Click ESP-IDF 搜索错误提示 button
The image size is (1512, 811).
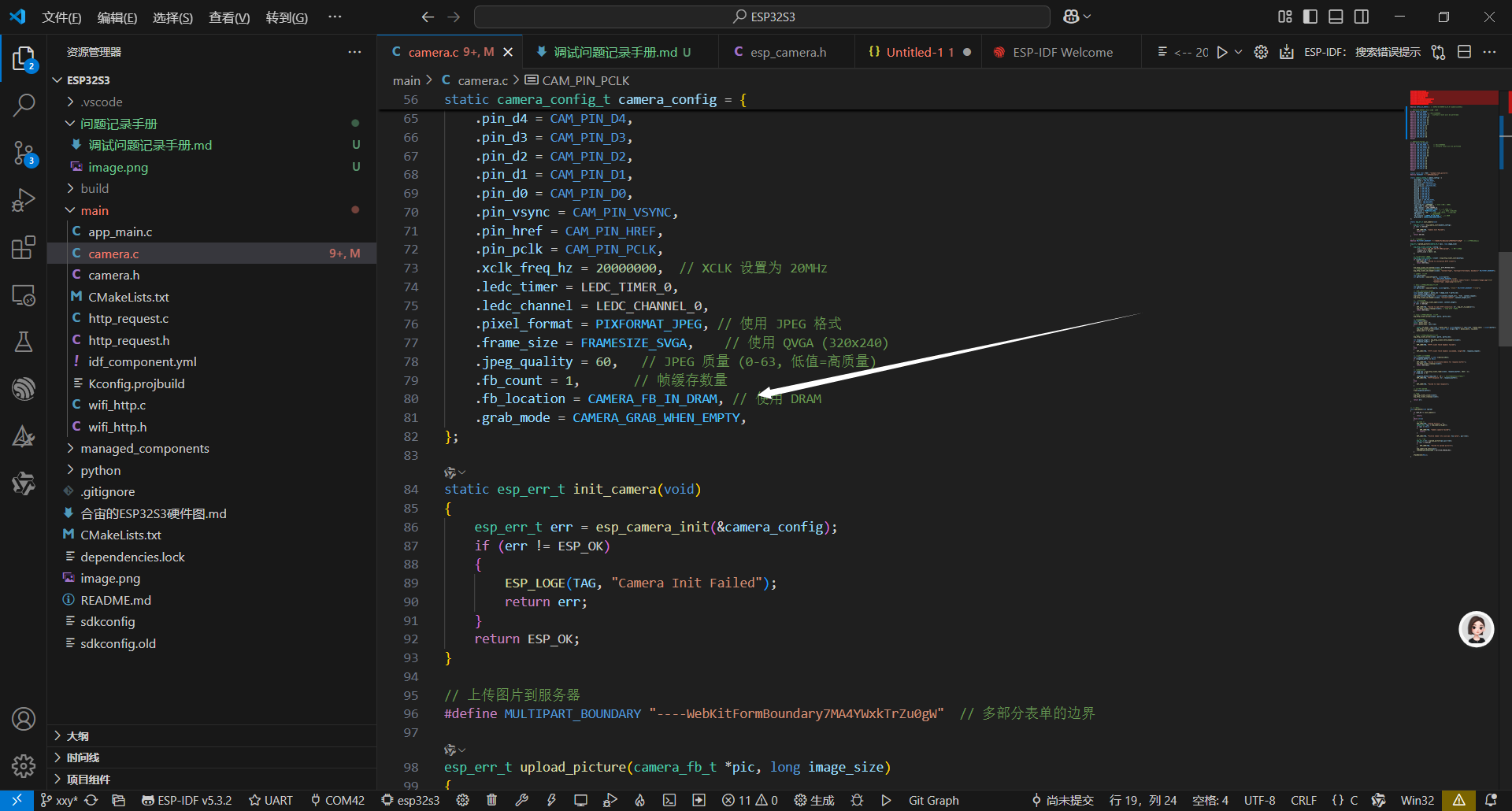coord(1362,52)
